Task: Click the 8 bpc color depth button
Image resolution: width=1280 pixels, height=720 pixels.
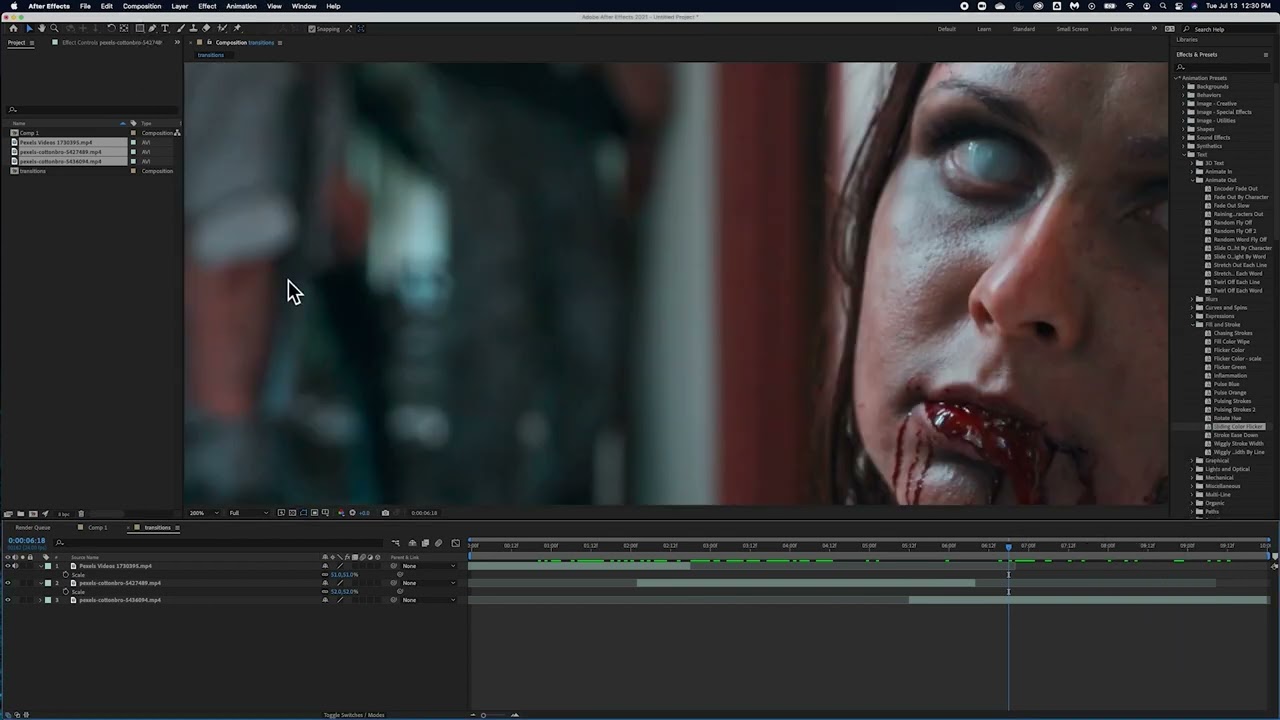Action: (x=64, y=514)
